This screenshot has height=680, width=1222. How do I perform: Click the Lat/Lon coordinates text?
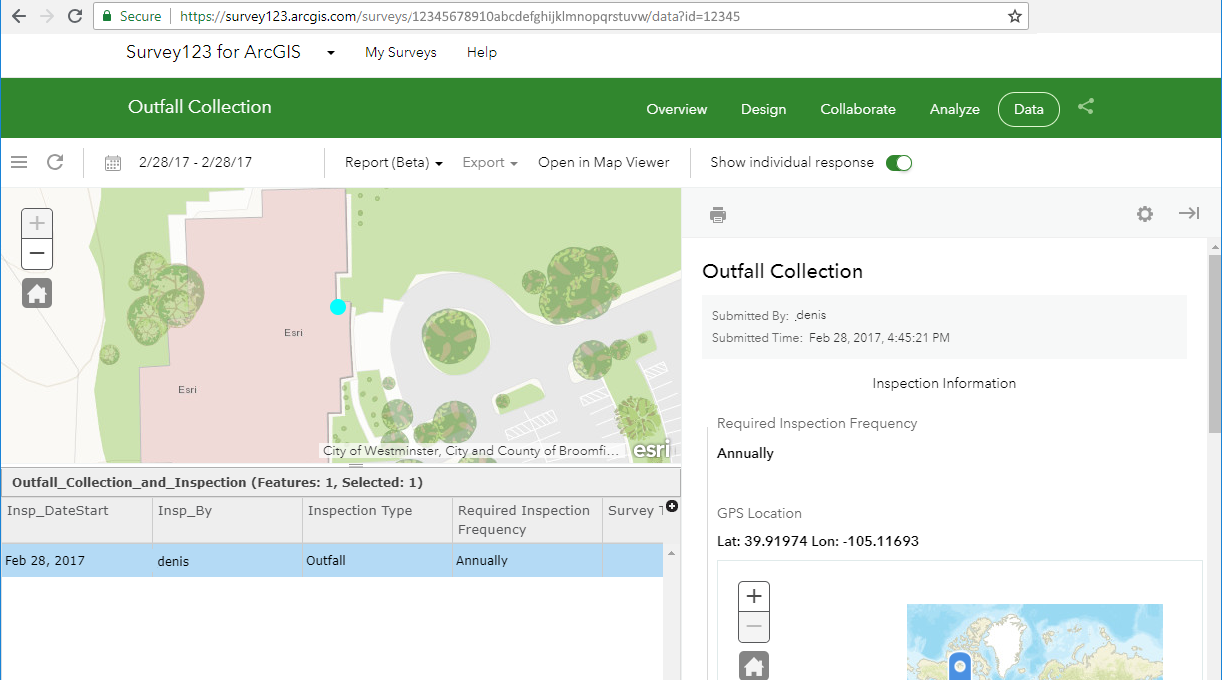coord(818,541)
